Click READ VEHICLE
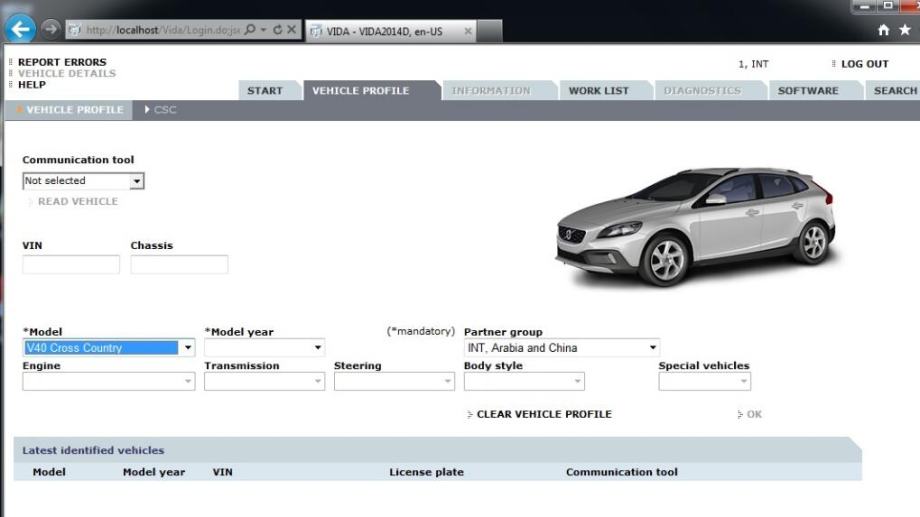Screen dimensions: 920x517 click(x=77, y=201)
